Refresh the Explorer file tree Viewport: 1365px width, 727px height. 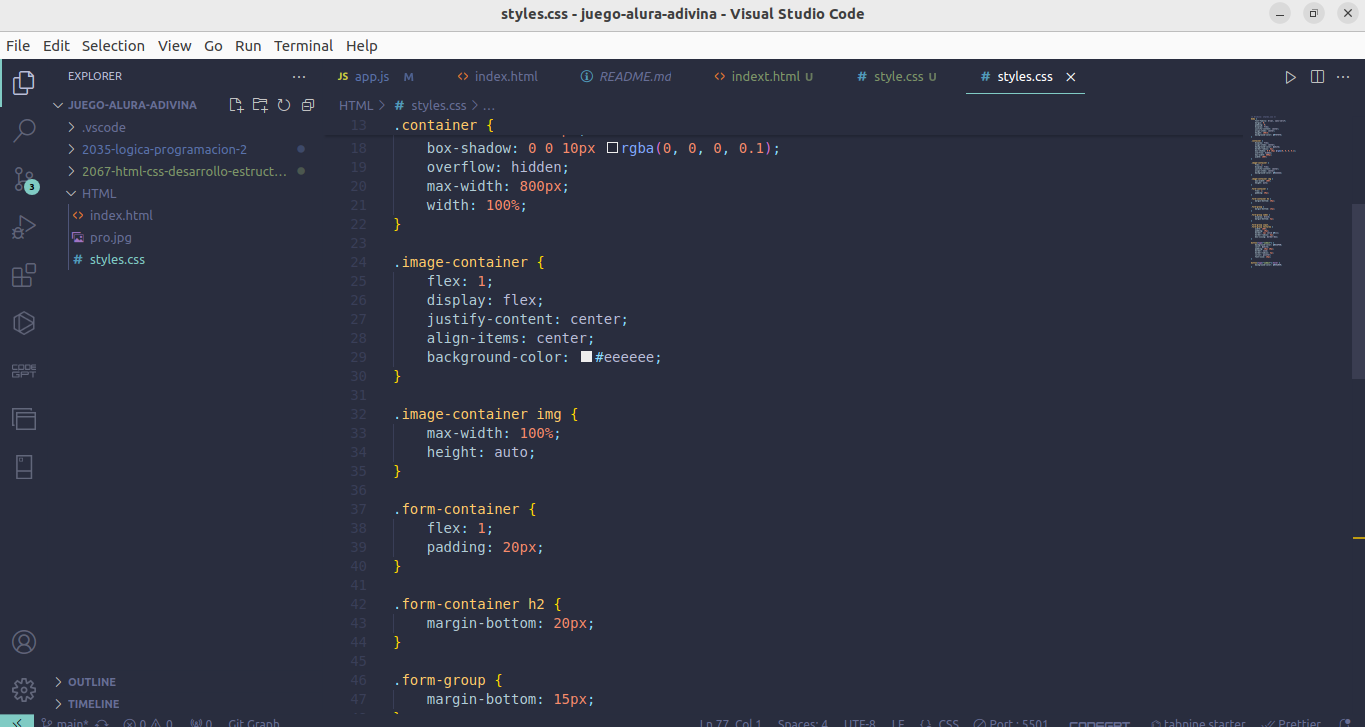pos(284,105)
